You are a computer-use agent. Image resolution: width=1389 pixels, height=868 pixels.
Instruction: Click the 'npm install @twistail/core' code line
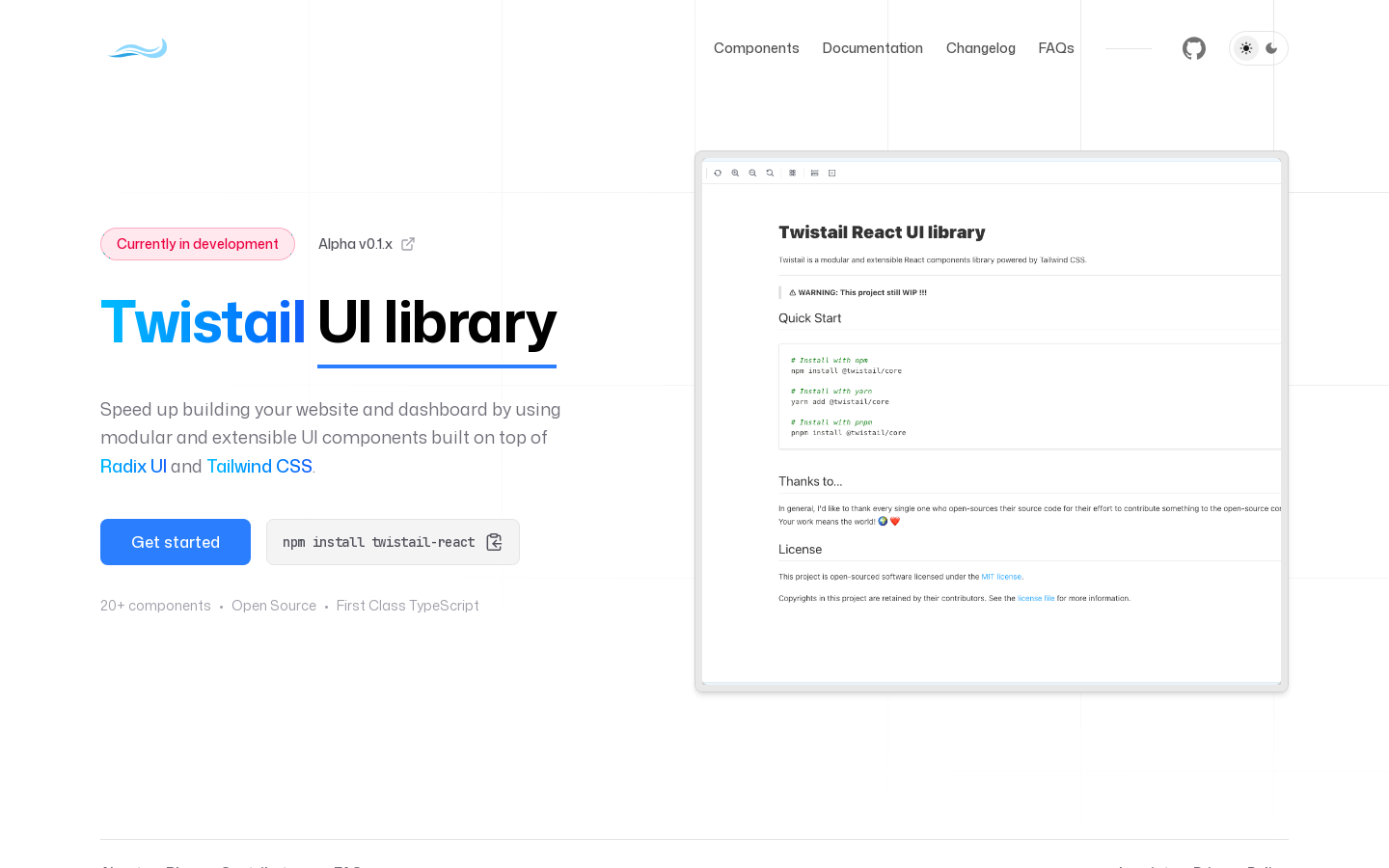tap(846, 370)
